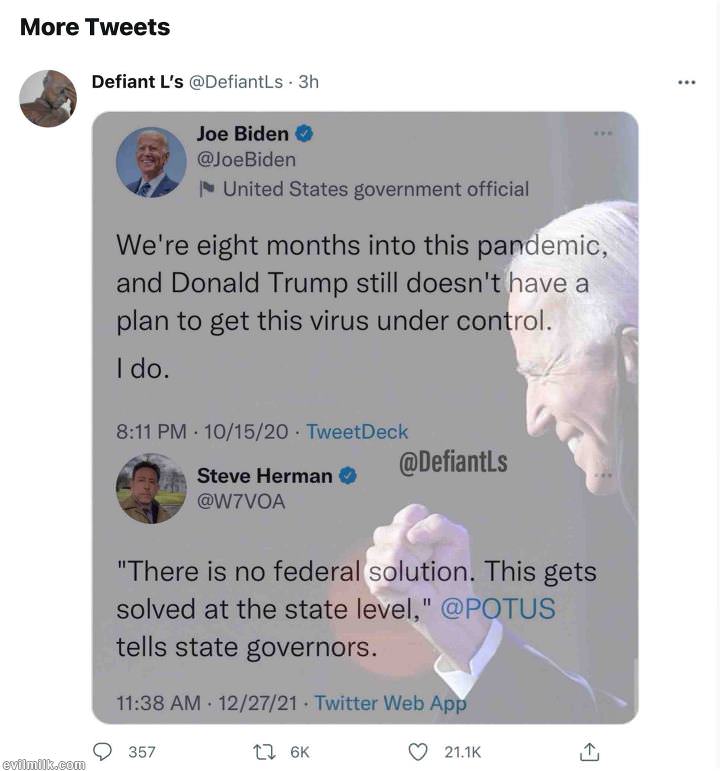Viewport: 720px width, 771px height.
Task: Open Defiant L's profile avatar
Action: (x=48, y=98)
